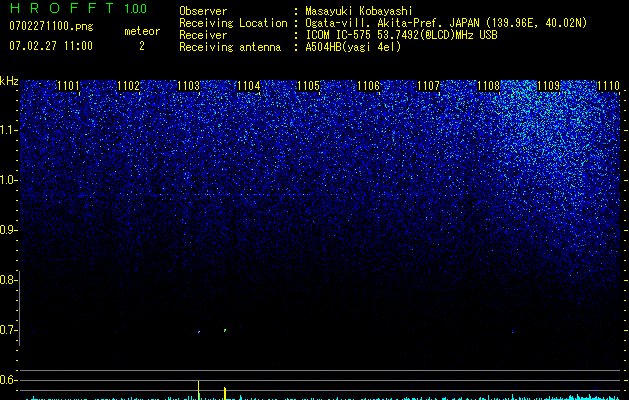Click the 1102 time marker
629x400 pixels.
coord(128,86)
